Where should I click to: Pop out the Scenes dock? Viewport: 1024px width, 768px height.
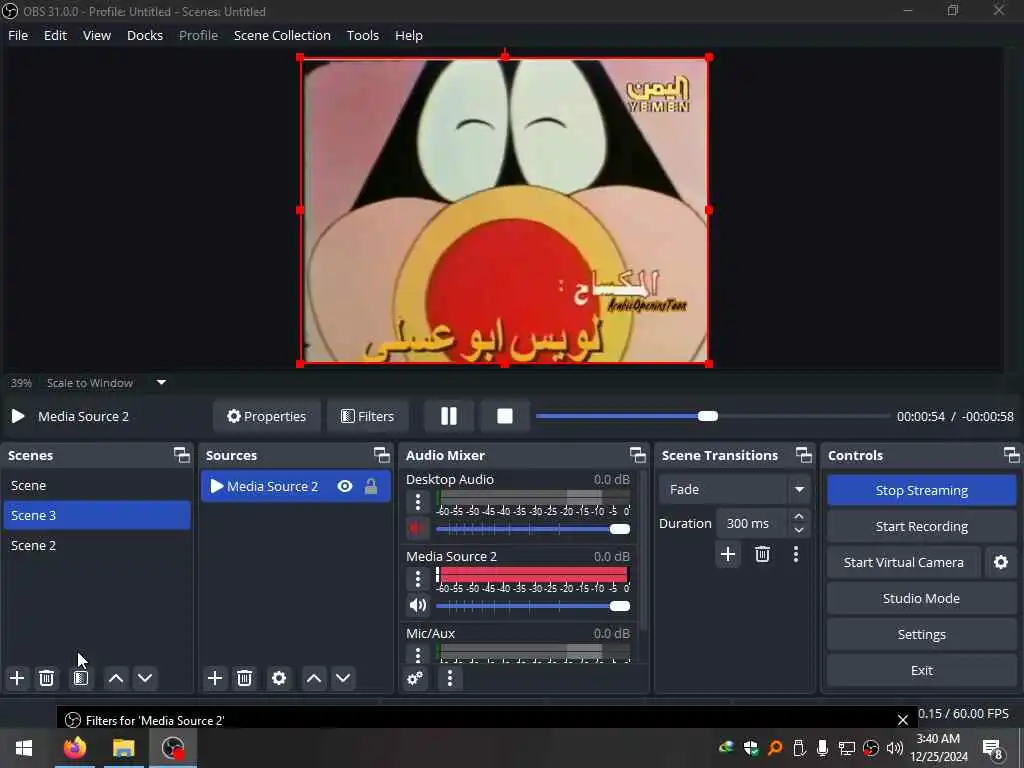click(182, 455)
